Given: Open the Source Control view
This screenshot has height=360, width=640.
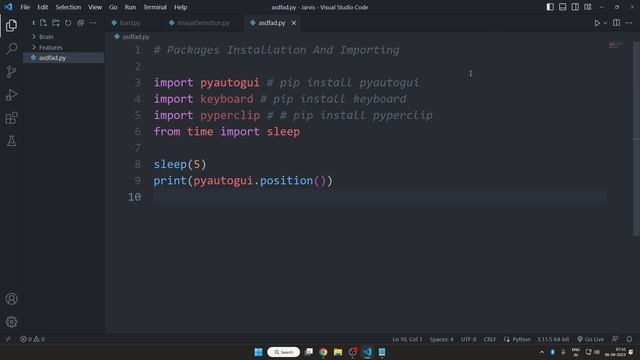Looking at the screenshot, I should tap(11, 72).
